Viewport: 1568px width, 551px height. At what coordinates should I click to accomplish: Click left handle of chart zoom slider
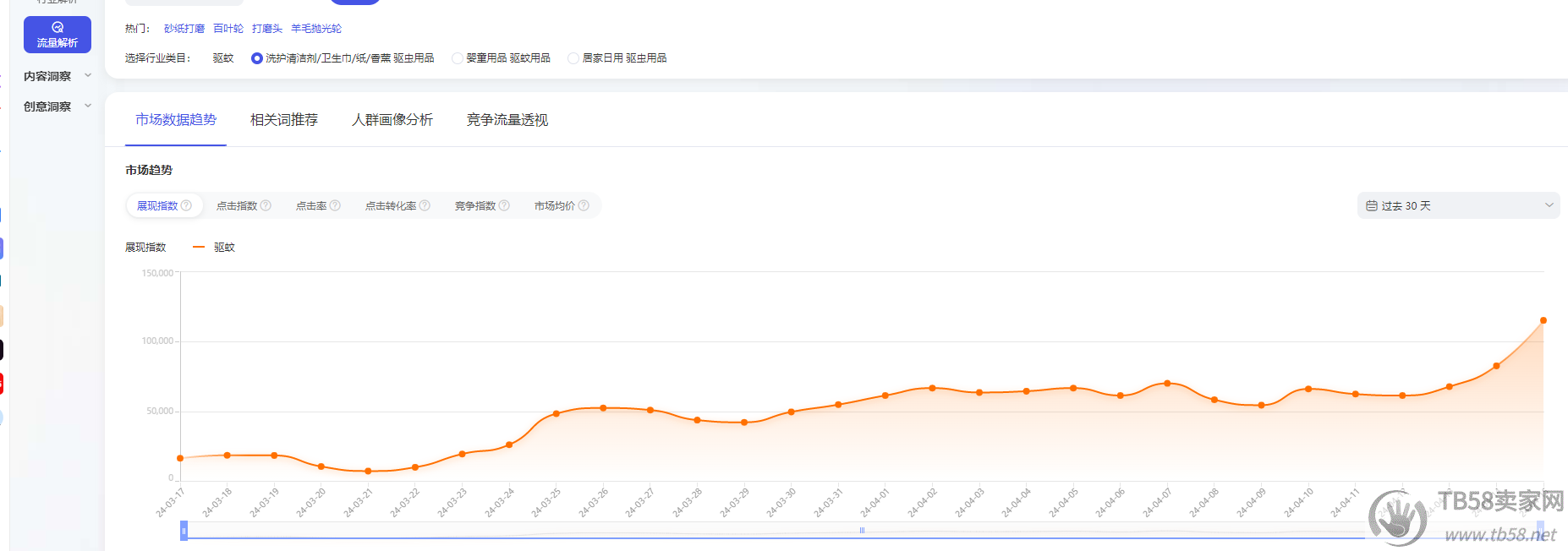point(184,531)
